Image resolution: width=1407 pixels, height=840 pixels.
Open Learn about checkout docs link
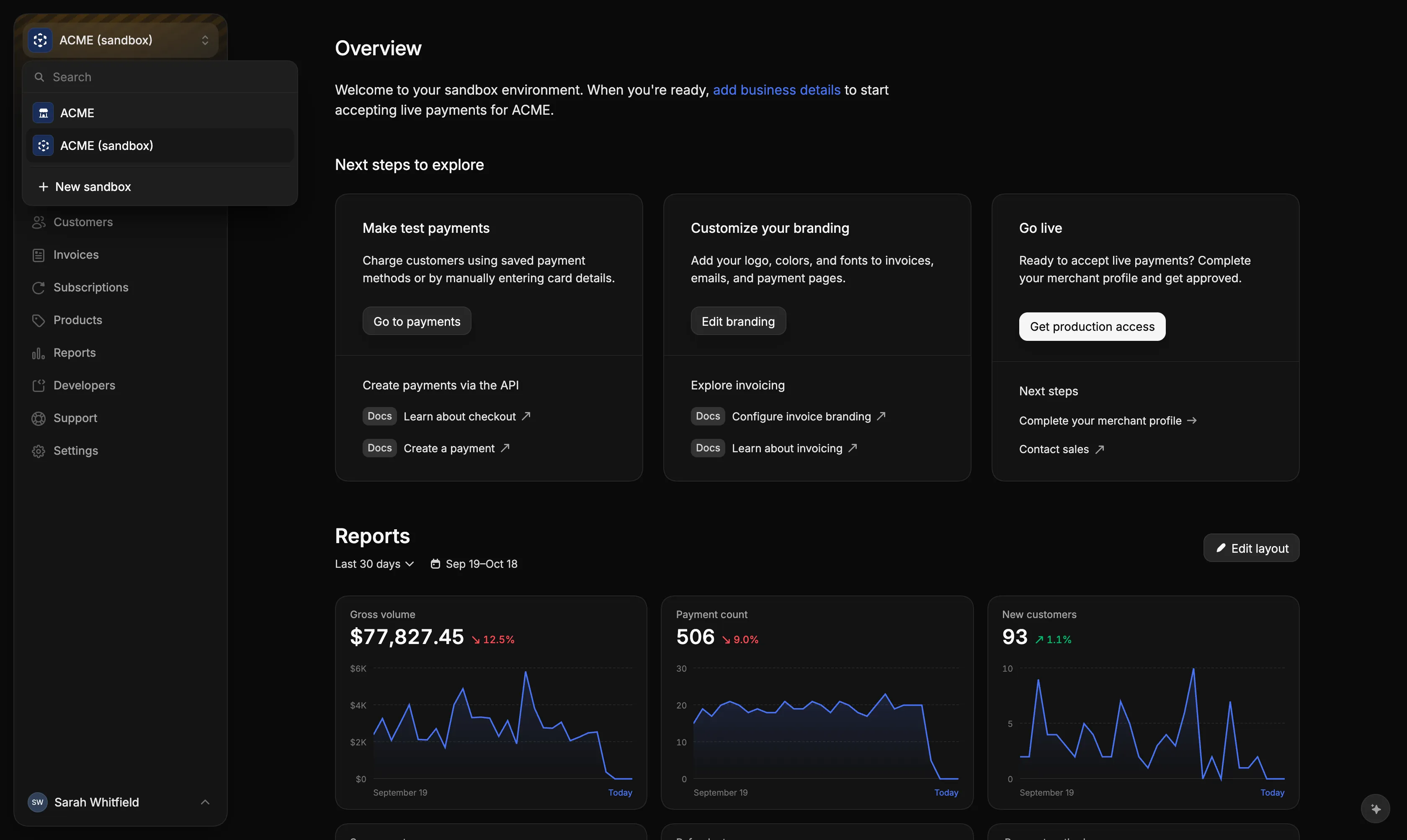(467, 417)
